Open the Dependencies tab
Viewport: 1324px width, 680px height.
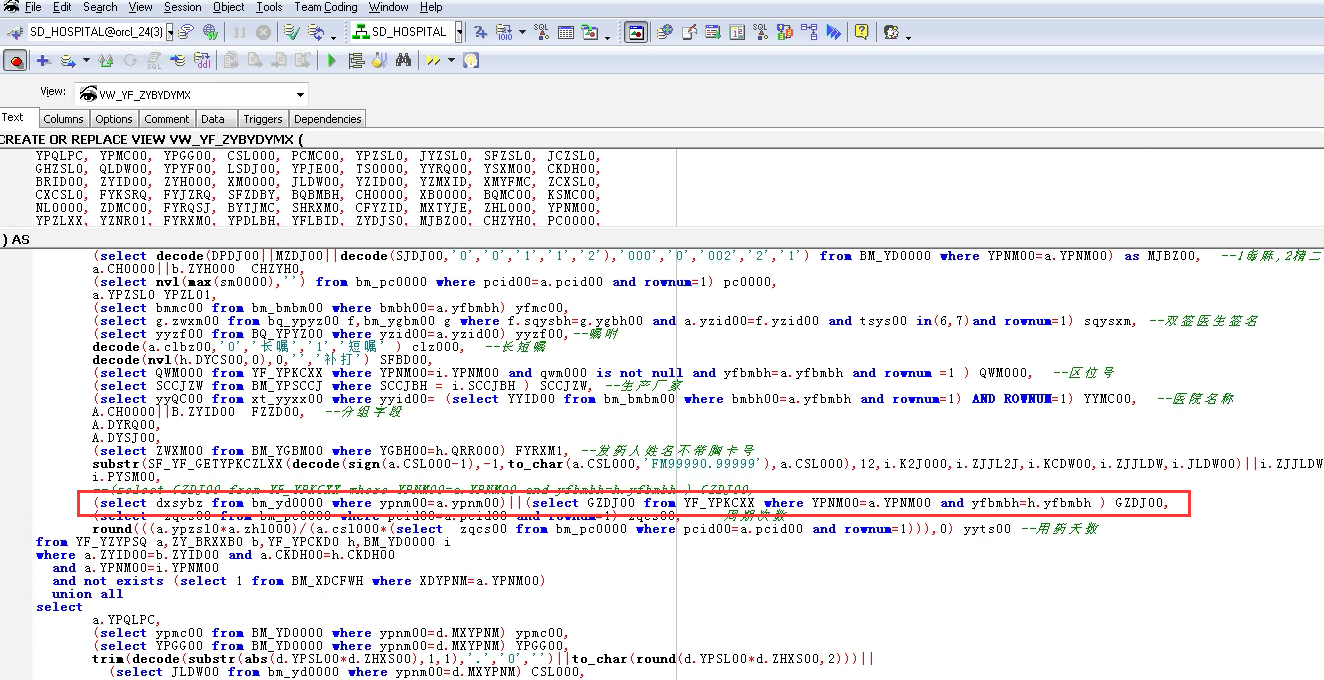click(327, 119)
